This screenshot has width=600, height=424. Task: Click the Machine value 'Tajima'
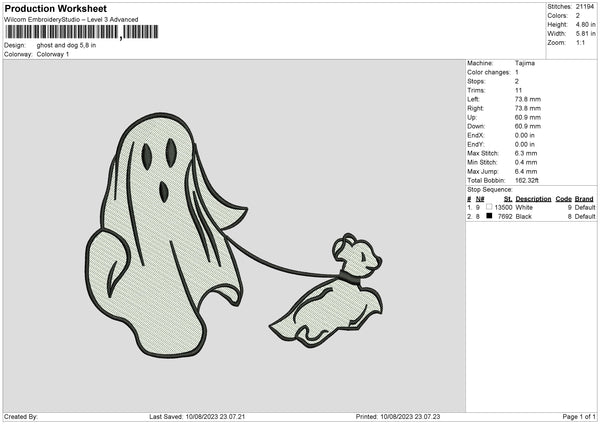pos(525,63)
